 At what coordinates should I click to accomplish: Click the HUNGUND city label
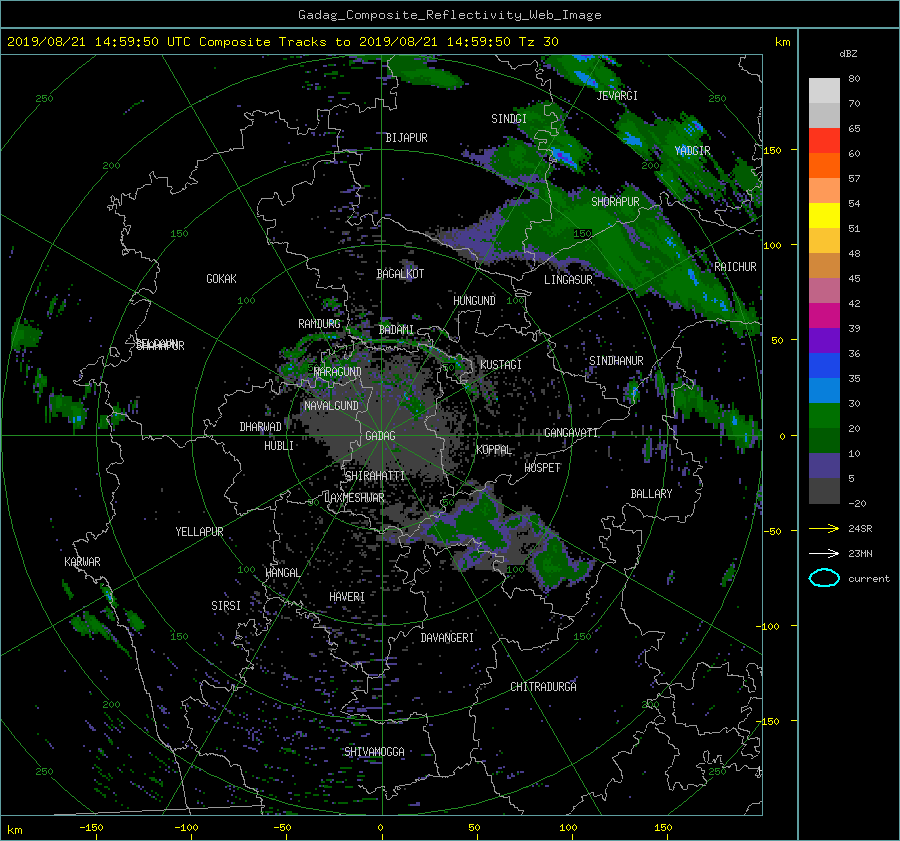tap(474, 301)
